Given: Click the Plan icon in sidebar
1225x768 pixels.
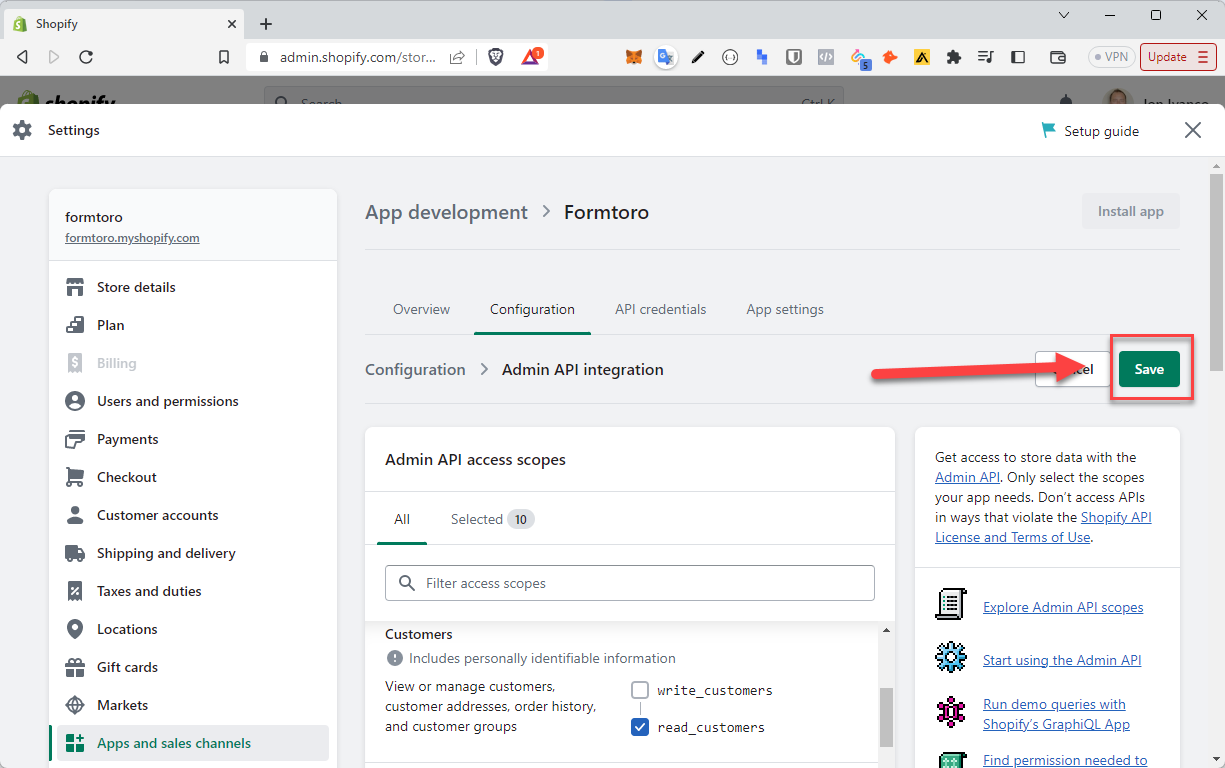Looking at the screenshot, I should click(75, 325).
